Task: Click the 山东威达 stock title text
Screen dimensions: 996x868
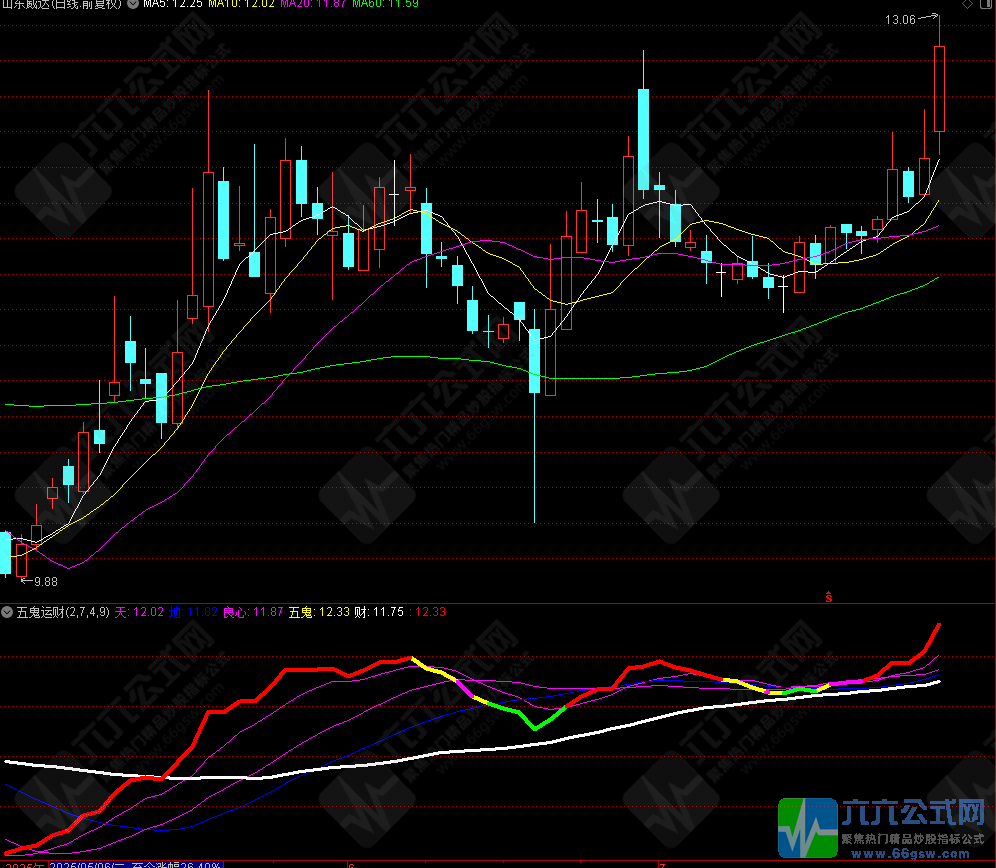Action: [62, 4]
